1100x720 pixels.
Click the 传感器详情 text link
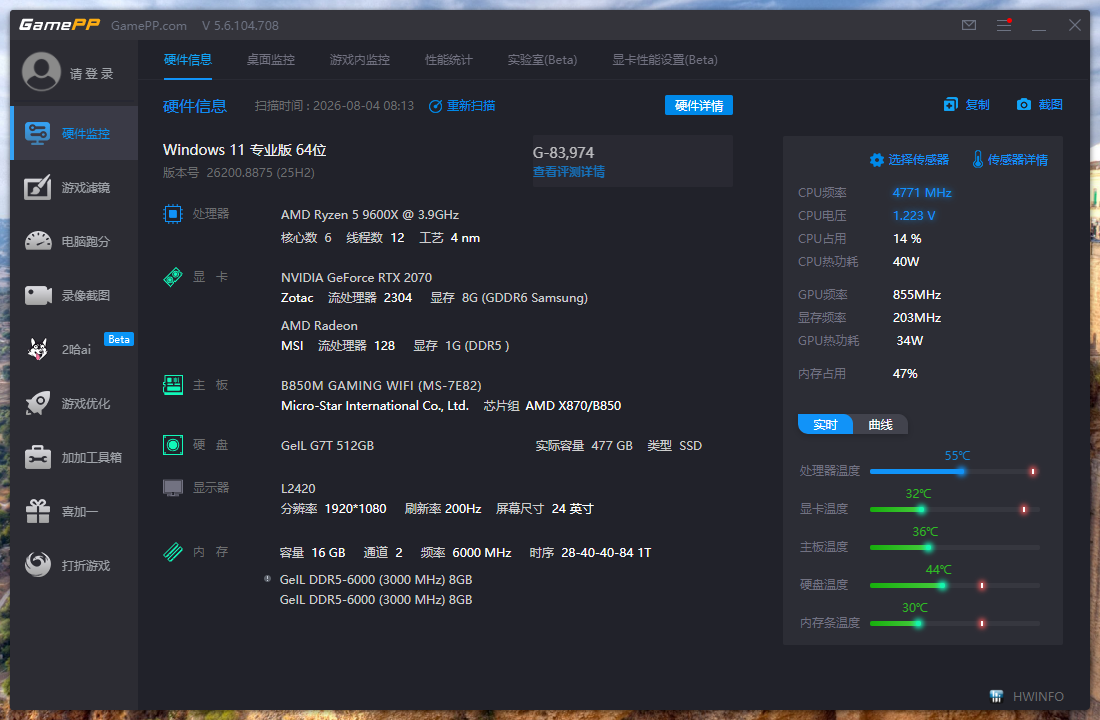point(1018,160)
